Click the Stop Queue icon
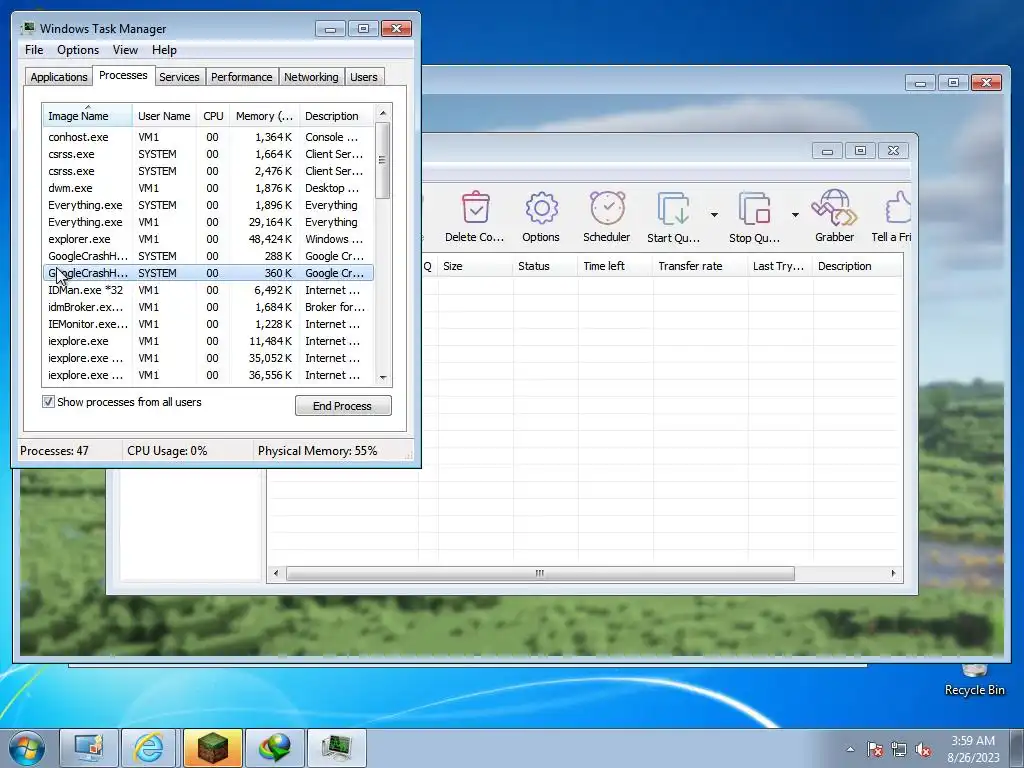Screen dimensions: 1024x768 pyautogui.click(x=754, y=208)
